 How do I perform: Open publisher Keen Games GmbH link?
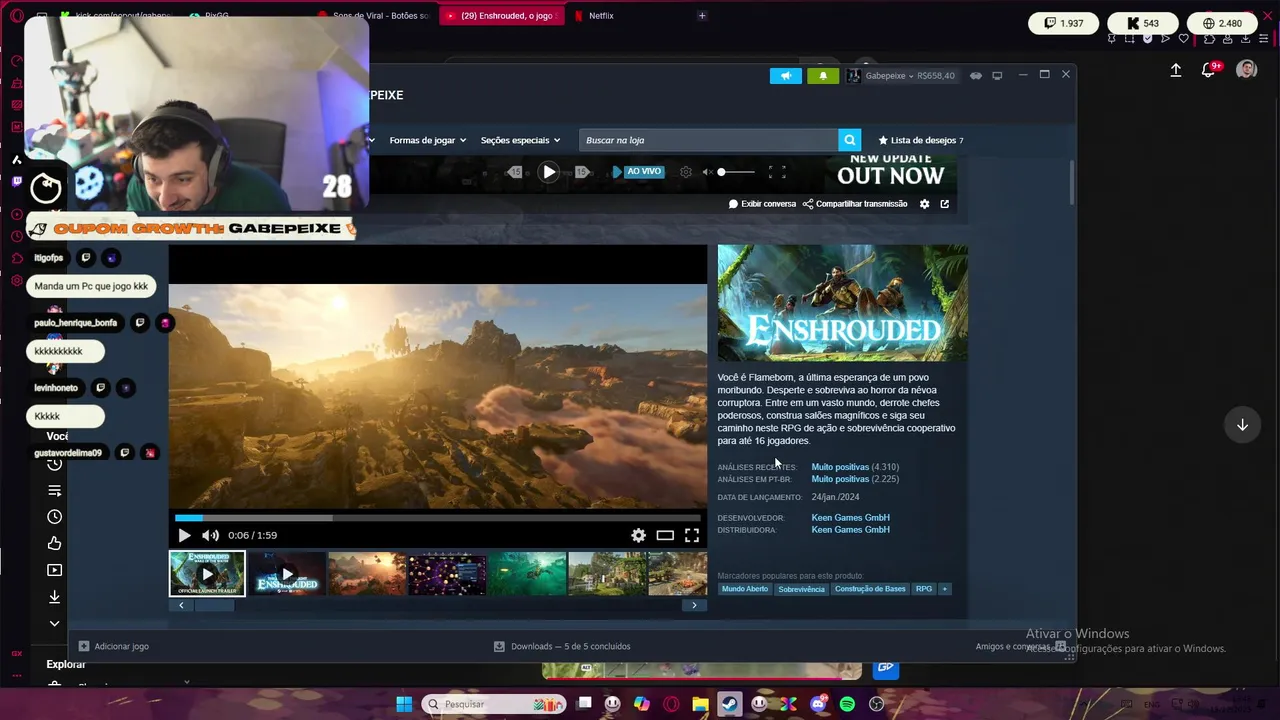tap(850, 530)
